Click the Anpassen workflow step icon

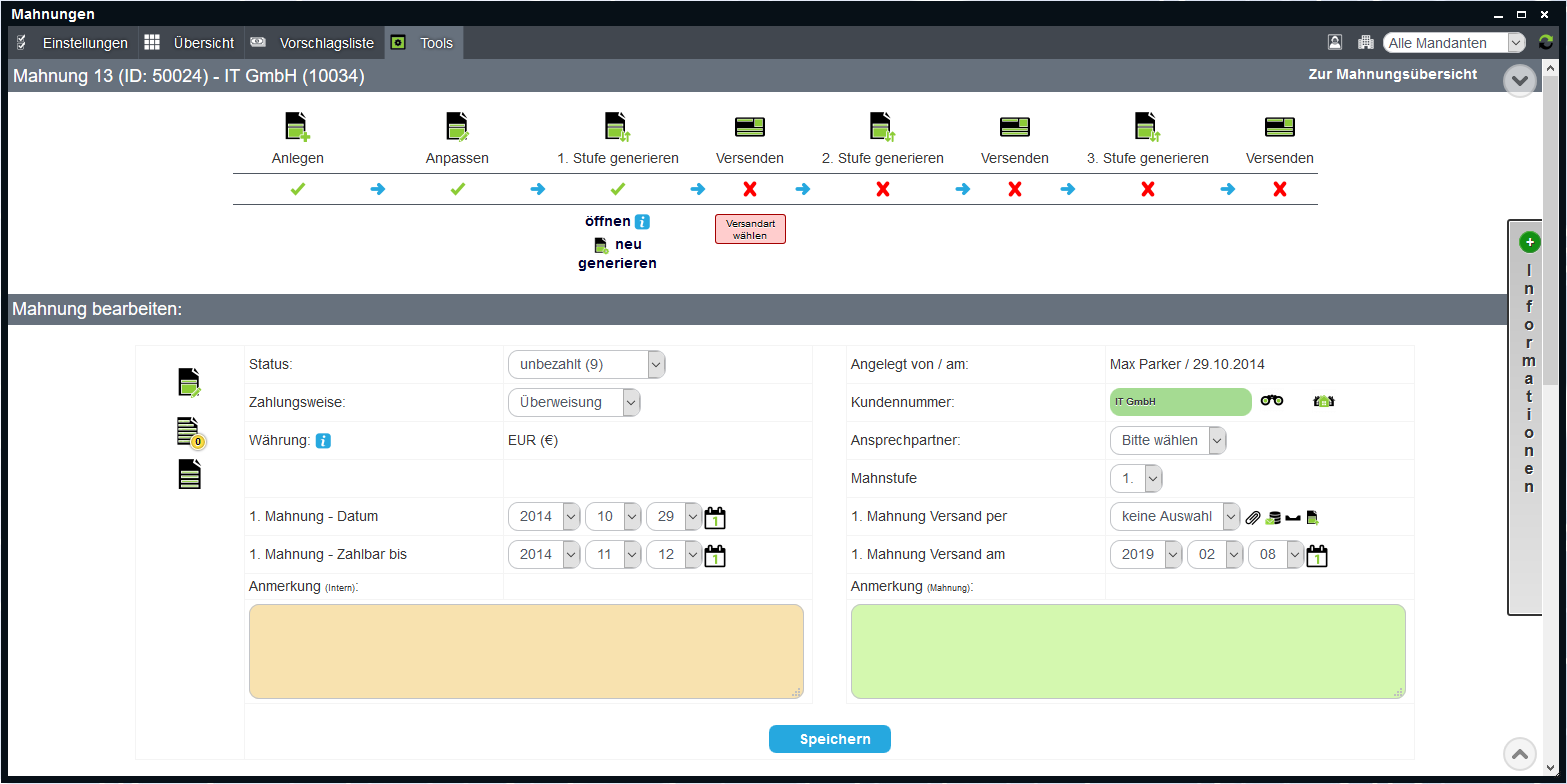pos(457,126)
